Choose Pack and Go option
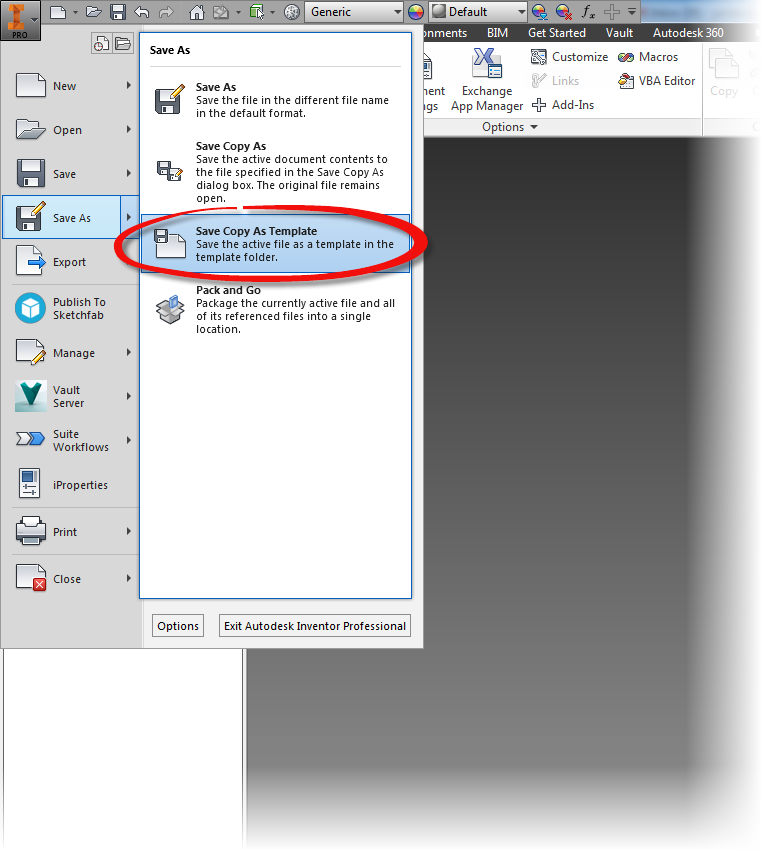The width and height of the screenshot is (762, 851). (275, 309)
